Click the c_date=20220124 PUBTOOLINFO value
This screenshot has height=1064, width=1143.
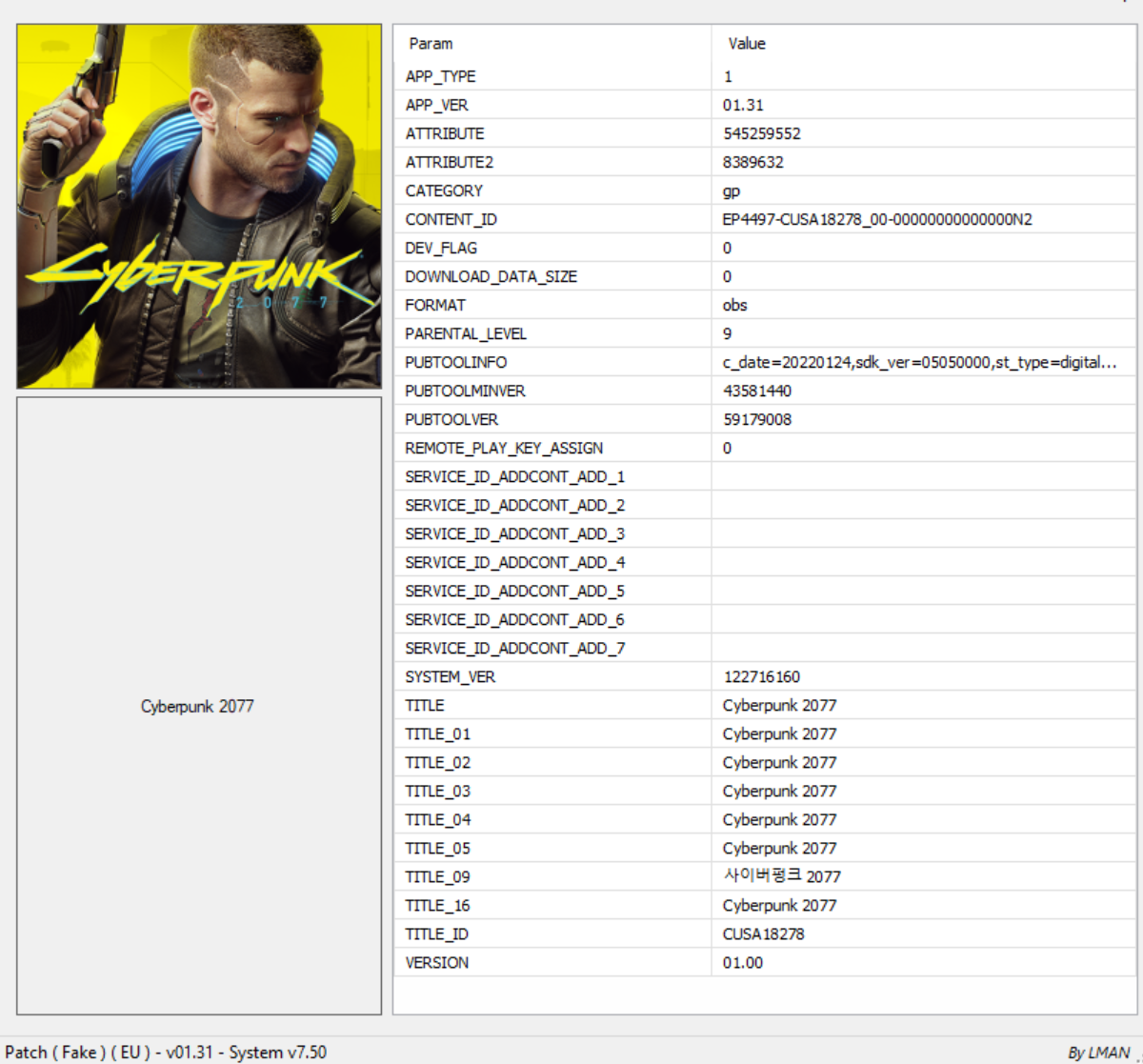click(920, 362)
